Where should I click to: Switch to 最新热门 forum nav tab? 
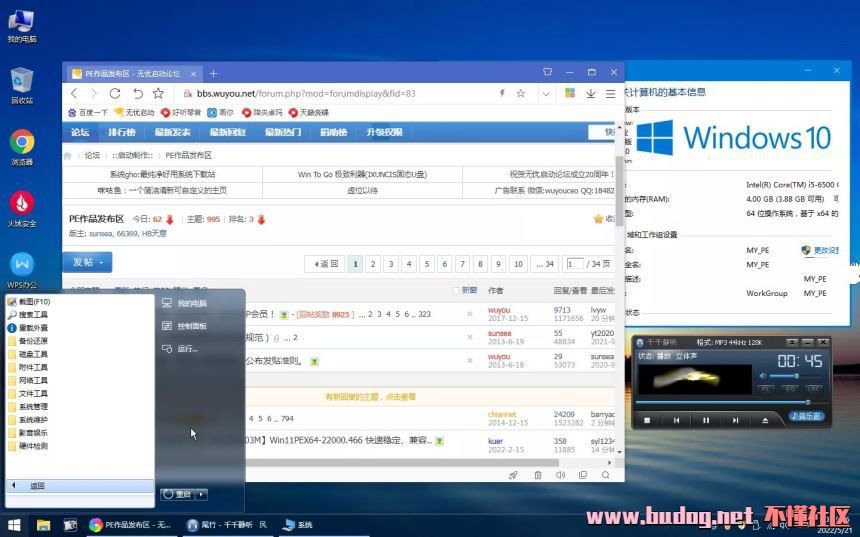tap(282, 132)
